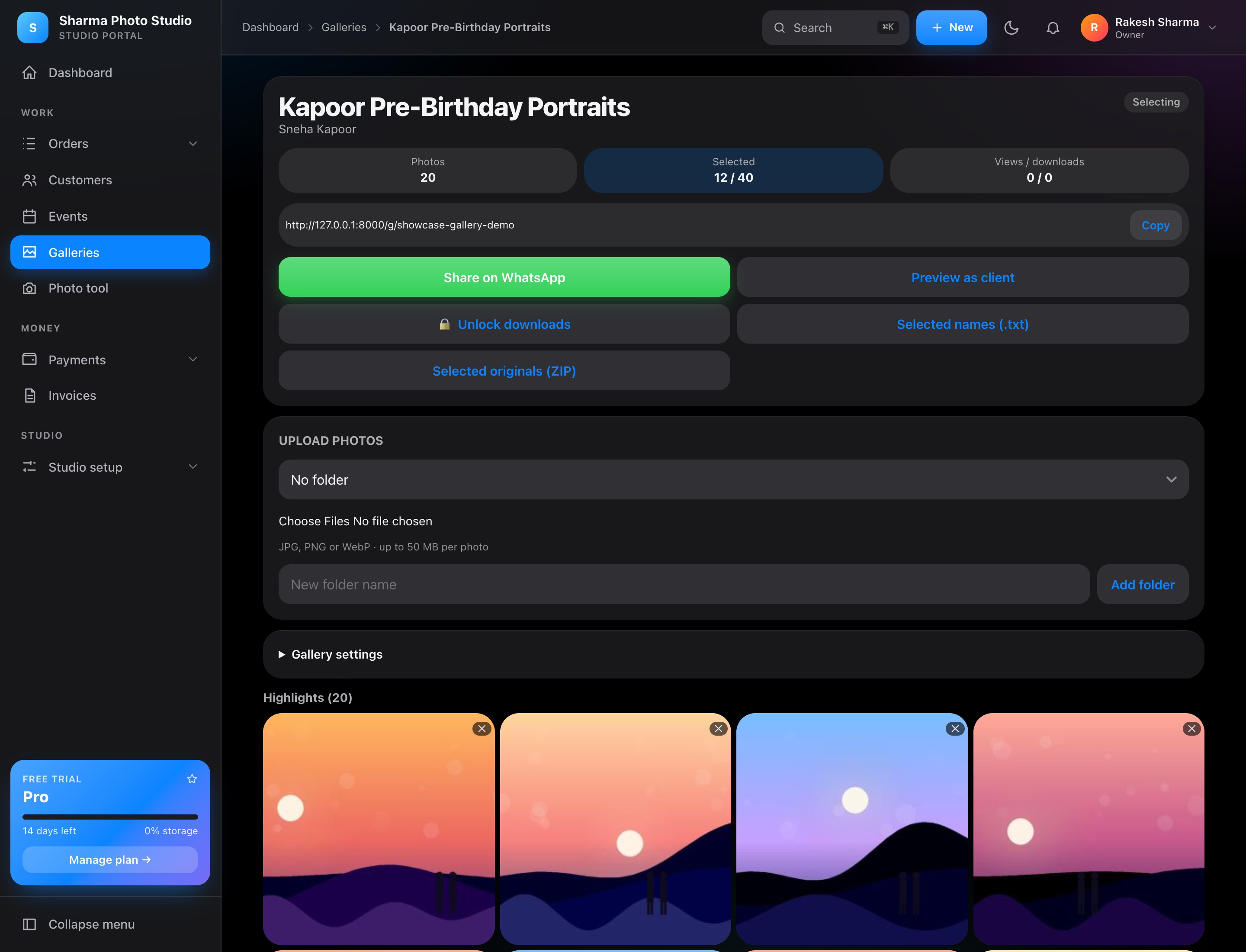1246x952 pixels.
Task: Open the No folder dropdown
Action: pos(733,480)
